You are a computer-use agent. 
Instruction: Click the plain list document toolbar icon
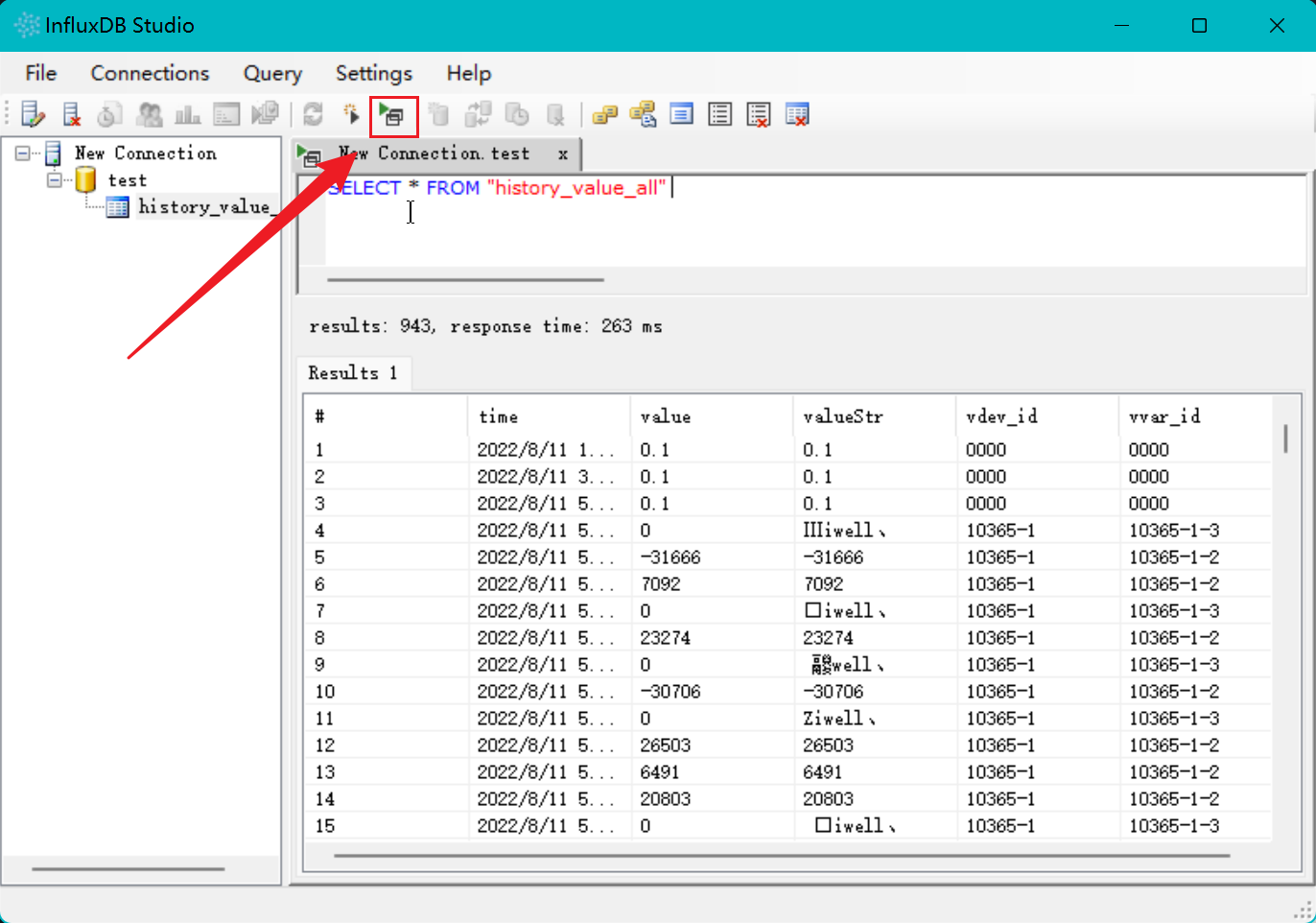(x=719, y=114)
